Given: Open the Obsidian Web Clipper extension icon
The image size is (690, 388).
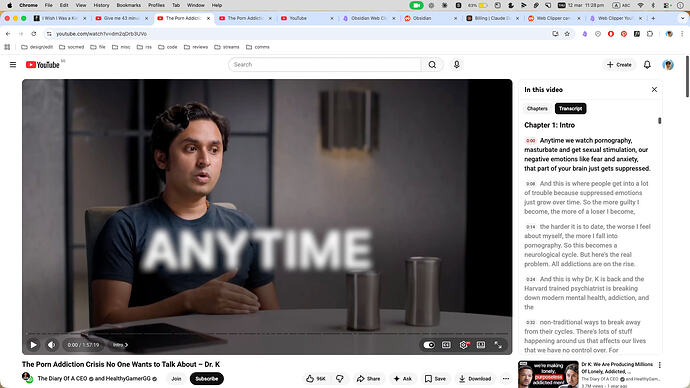Looking at the screenshot, I should tap(584, 34).
